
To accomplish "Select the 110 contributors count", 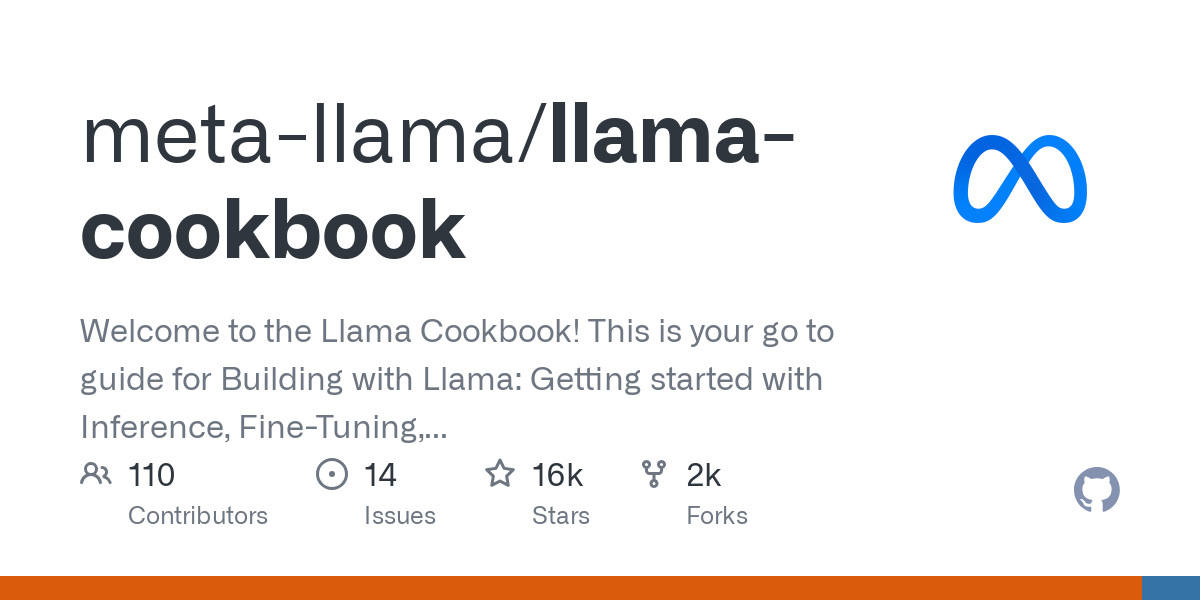I will point(152,475).
